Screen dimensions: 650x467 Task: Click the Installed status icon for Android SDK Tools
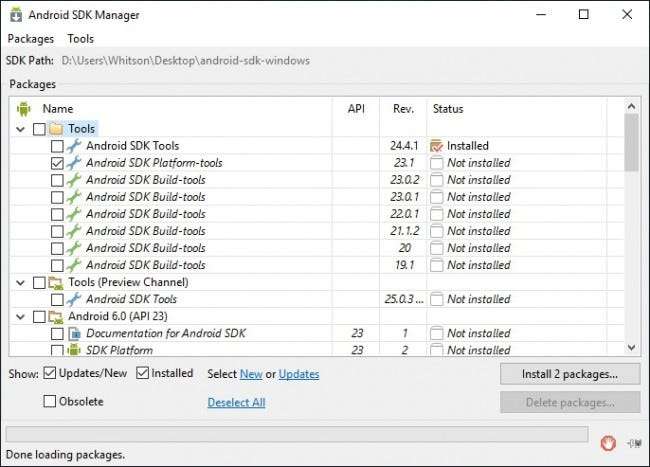[x=435, y=146]
